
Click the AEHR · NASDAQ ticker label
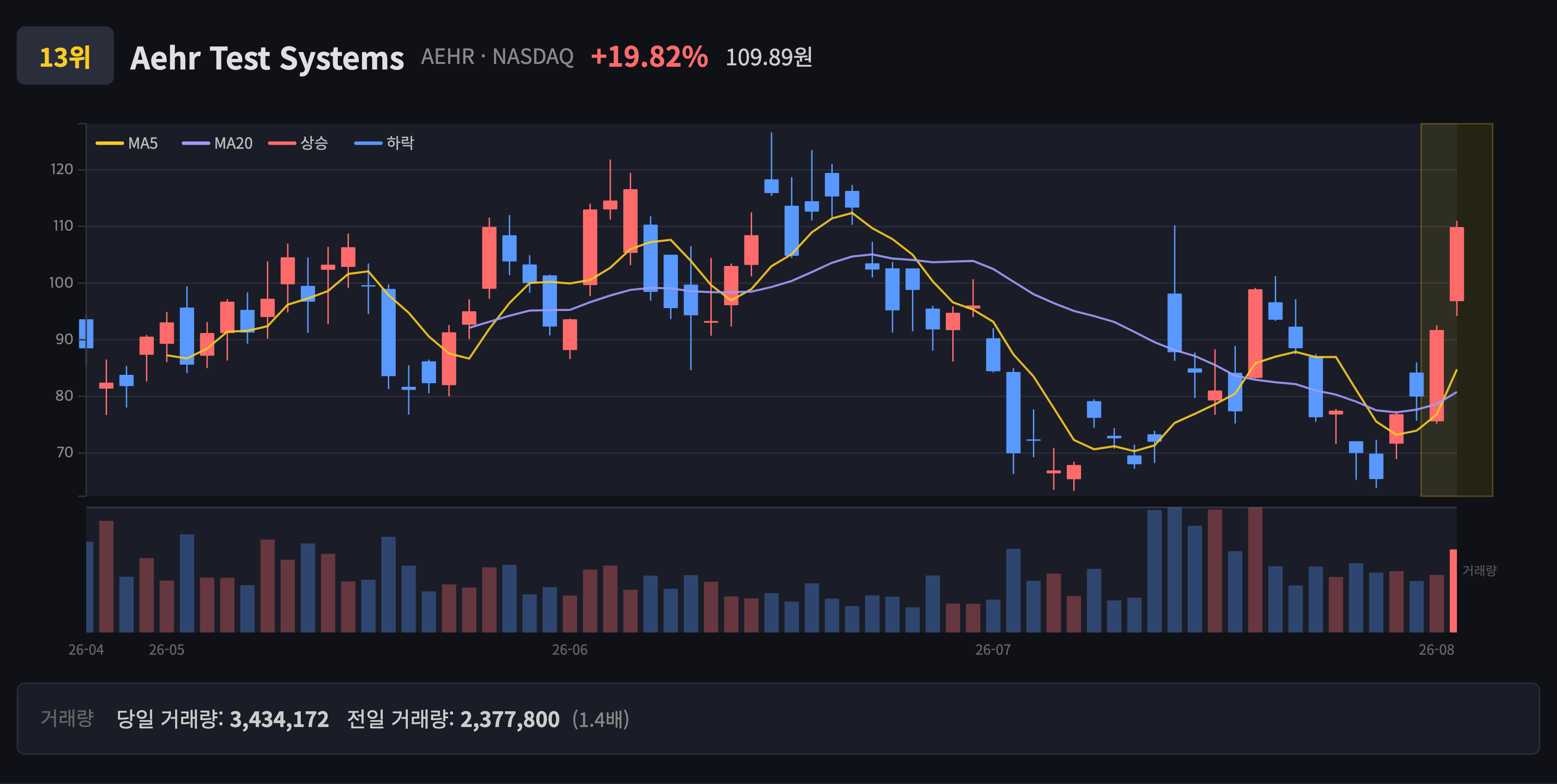point(497,57)
